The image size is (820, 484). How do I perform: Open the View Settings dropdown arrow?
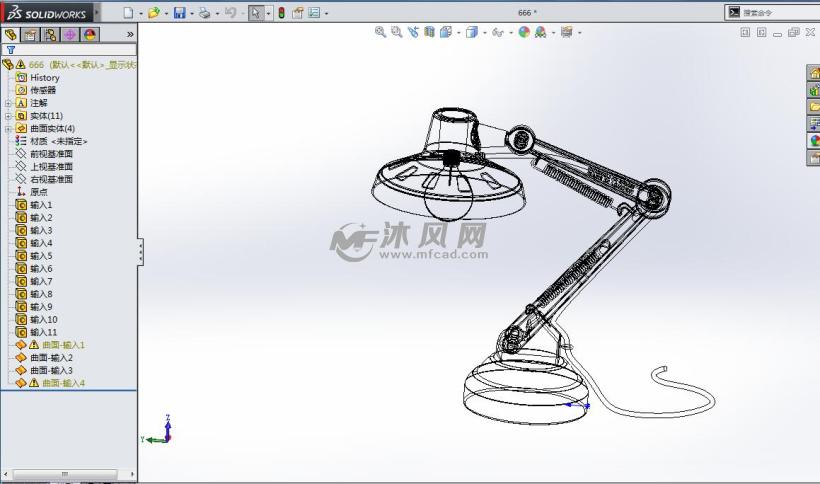coord(579,33)
